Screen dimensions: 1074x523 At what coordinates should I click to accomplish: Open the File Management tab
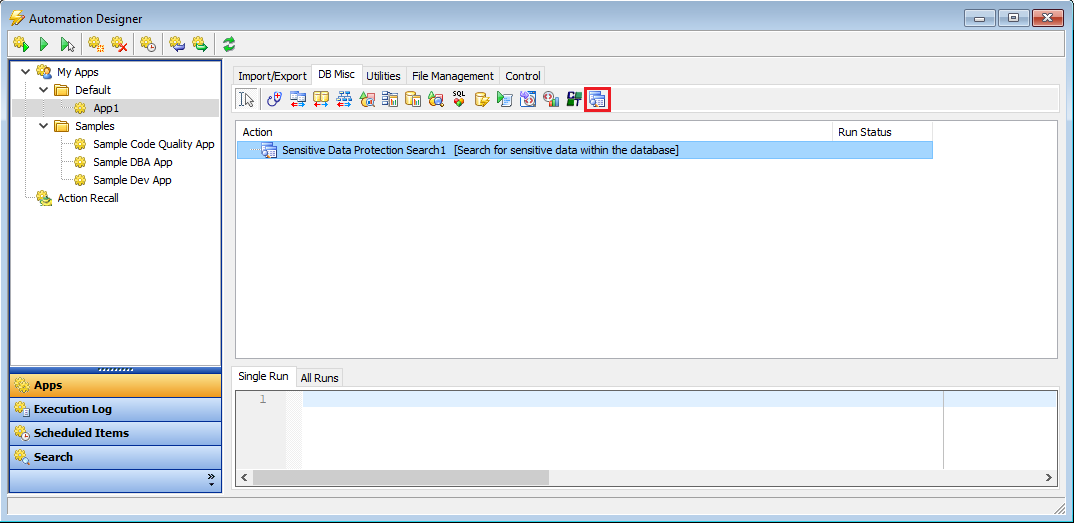(x=453, y=76)
